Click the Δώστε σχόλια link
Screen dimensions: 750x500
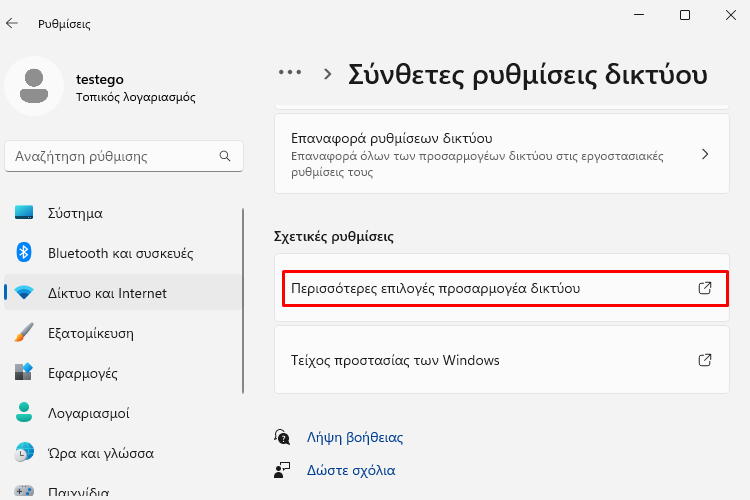(351, 470)
